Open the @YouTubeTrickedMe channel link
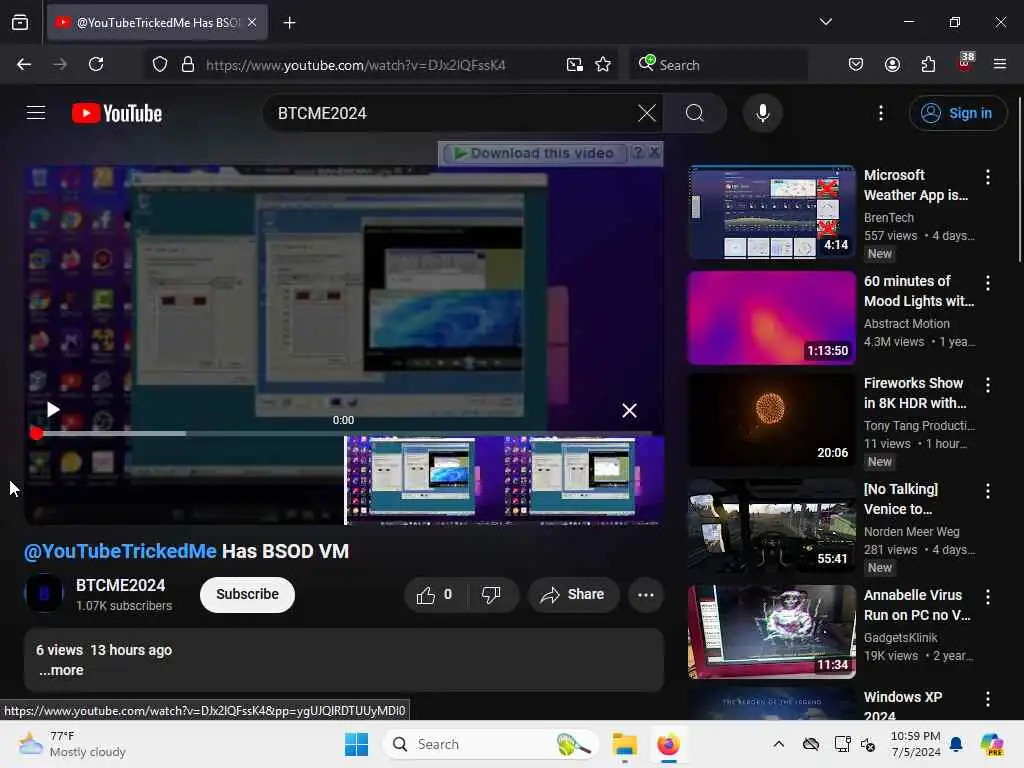Viewport: 1024px width, 768px height. 120,551
